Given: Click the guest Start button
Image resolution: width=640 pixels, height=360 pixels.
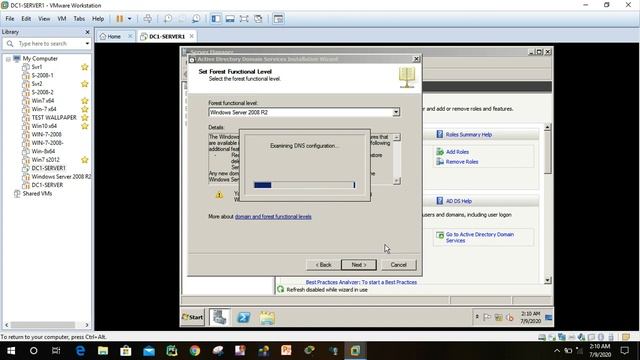Looking at the screenshot, I should pos(193,317).
